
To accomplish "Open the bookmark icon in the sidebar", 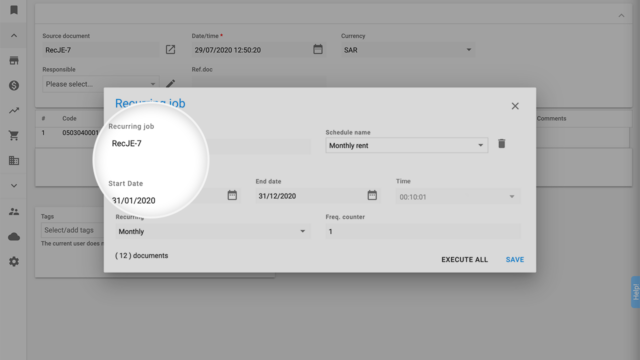I will [x=14, y=10].
